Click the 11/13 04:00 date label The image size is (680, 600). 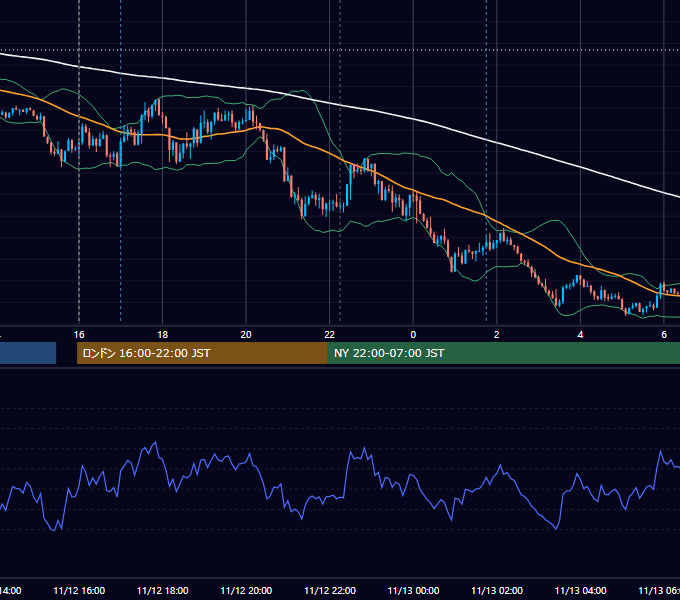(x=580, y=590)
